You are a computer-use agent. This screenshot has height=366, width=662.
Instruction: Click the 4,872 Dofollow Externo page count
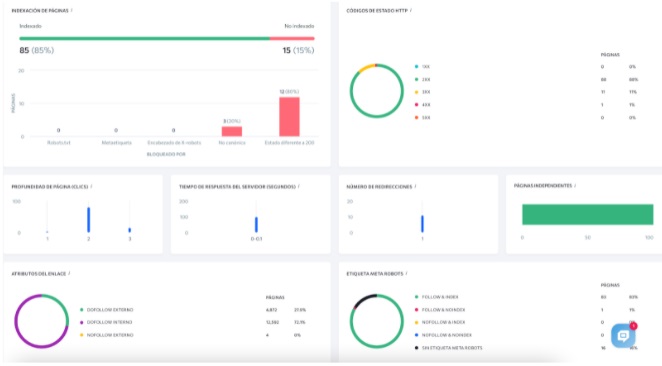(271, 310)
